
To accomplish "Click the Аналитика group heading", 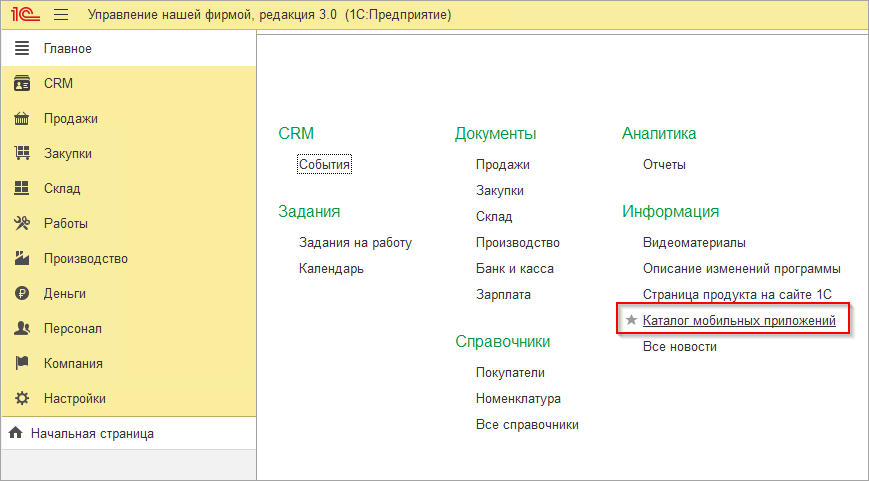I will (x=659, y=134).
